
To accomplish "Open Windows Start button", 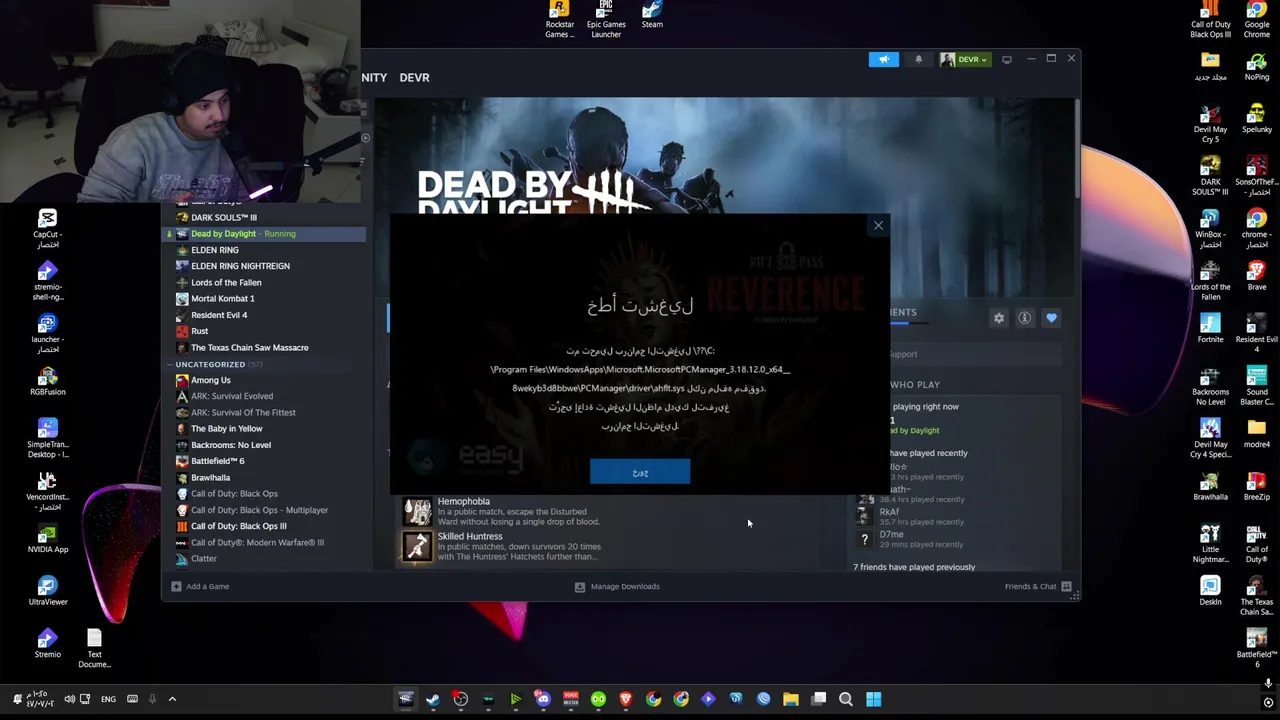I will click(873, 699).
